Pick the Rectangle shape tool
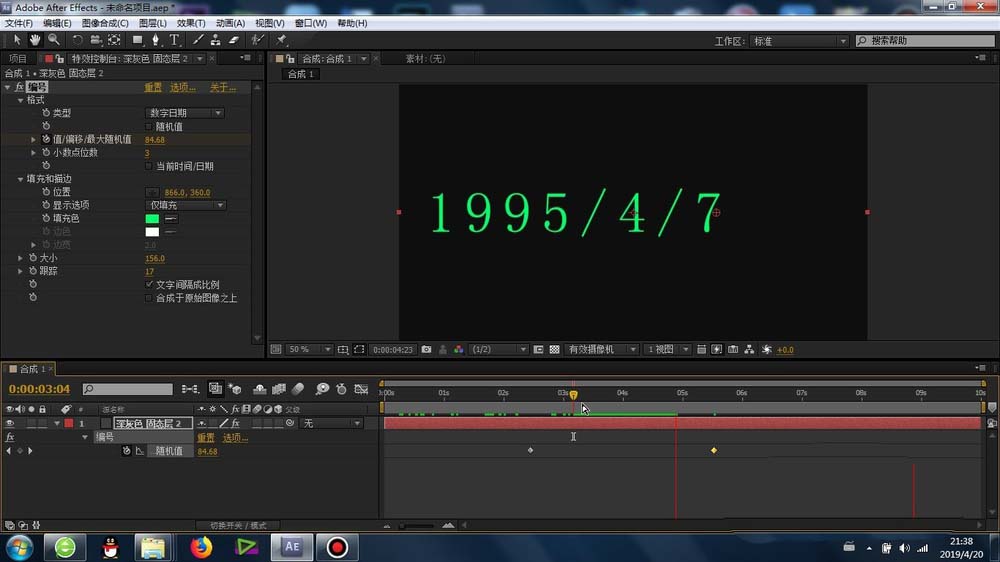 pyautogui.click(x=137, y=40)
